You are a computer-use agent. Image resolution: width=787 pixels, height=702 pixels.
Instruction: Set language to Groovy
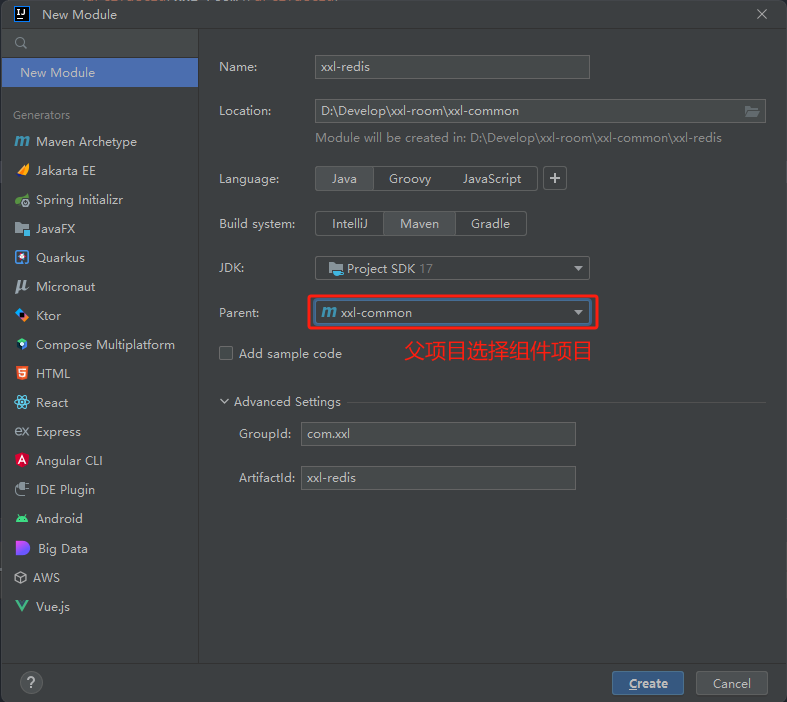[x=410, y=179]
